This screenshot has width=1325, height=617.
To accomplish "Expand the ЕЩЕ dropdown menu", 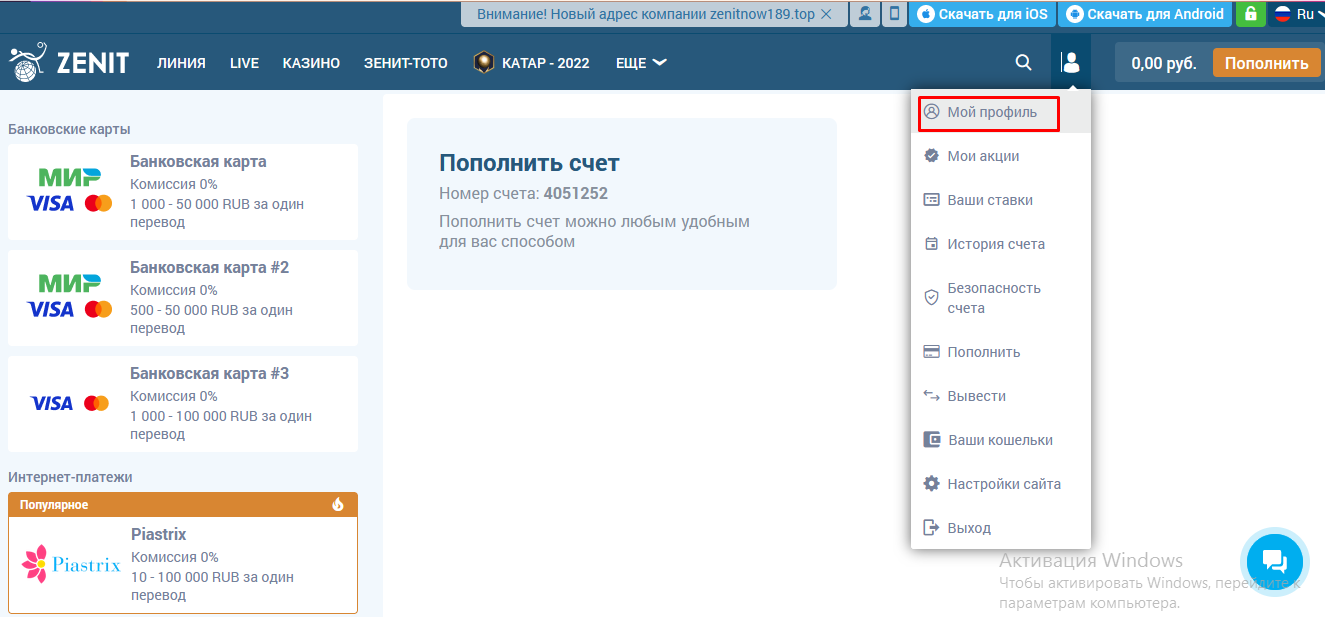I will (x=641, y=63).
